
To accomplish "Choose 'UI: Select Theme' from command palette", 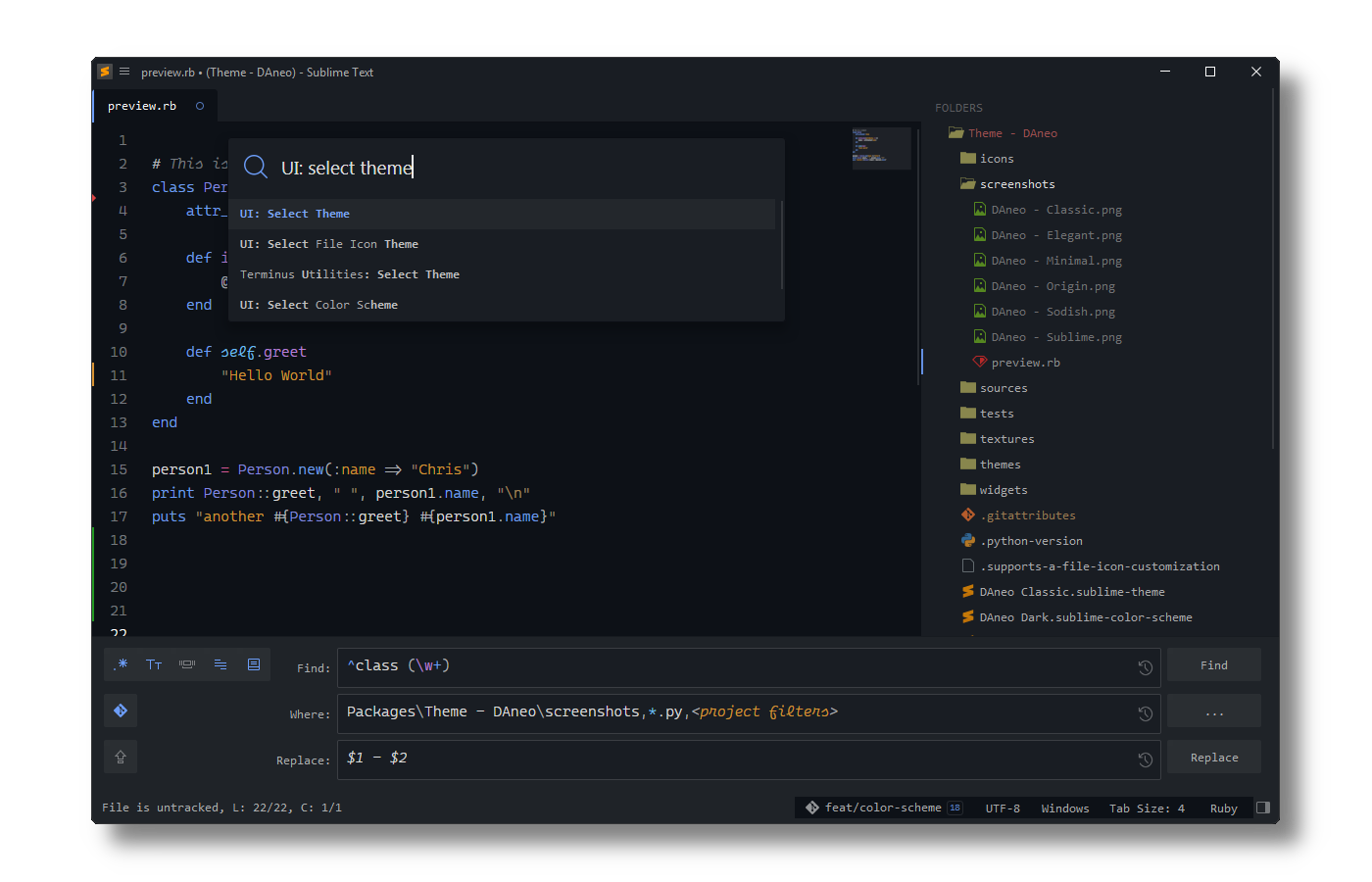I will tap(502, 214).
